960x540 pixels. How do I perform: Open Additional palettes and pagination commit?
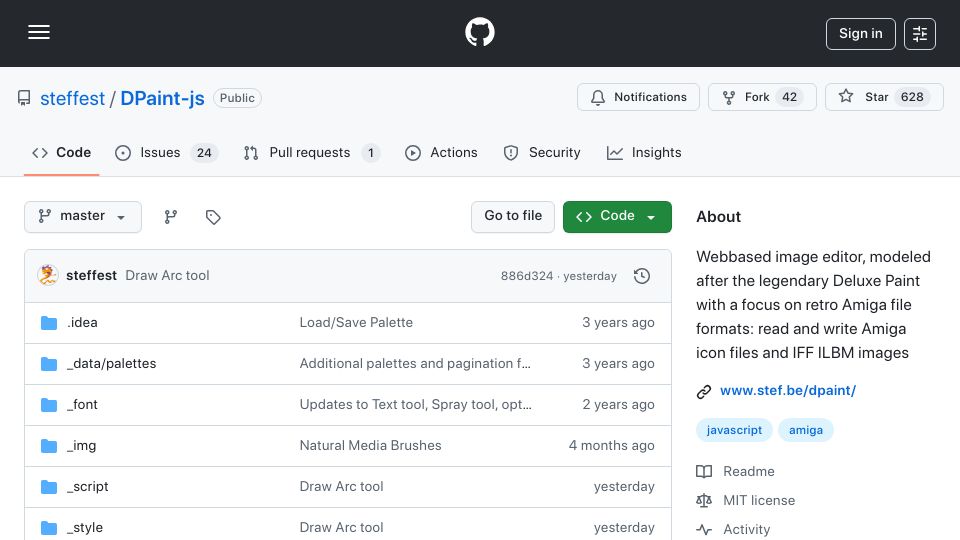point(415,364)
